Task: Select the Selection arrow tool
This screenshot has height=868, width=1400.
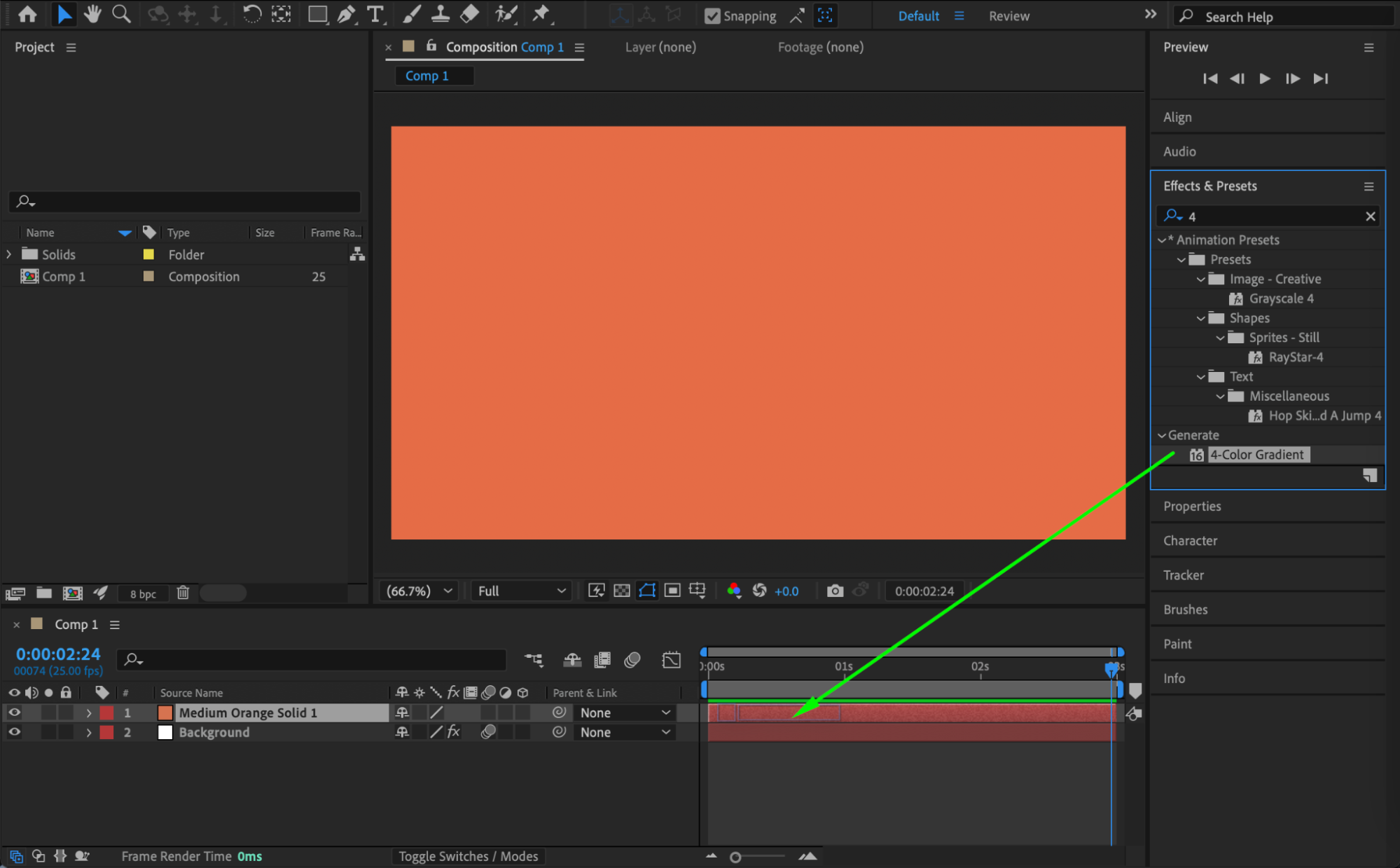Action: tap(64, 14)
